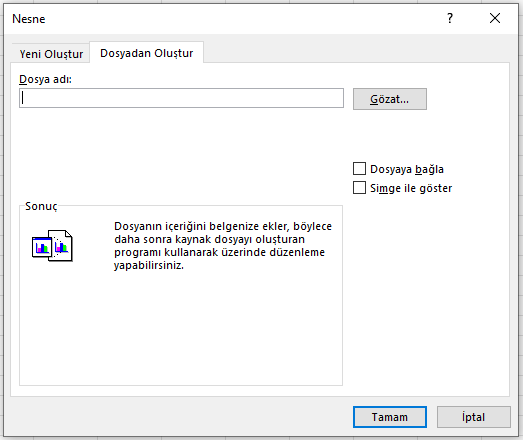Click the embedded chart document icon in Sonuç
Screen dimensions: 523x440
[x=52, y=246]
